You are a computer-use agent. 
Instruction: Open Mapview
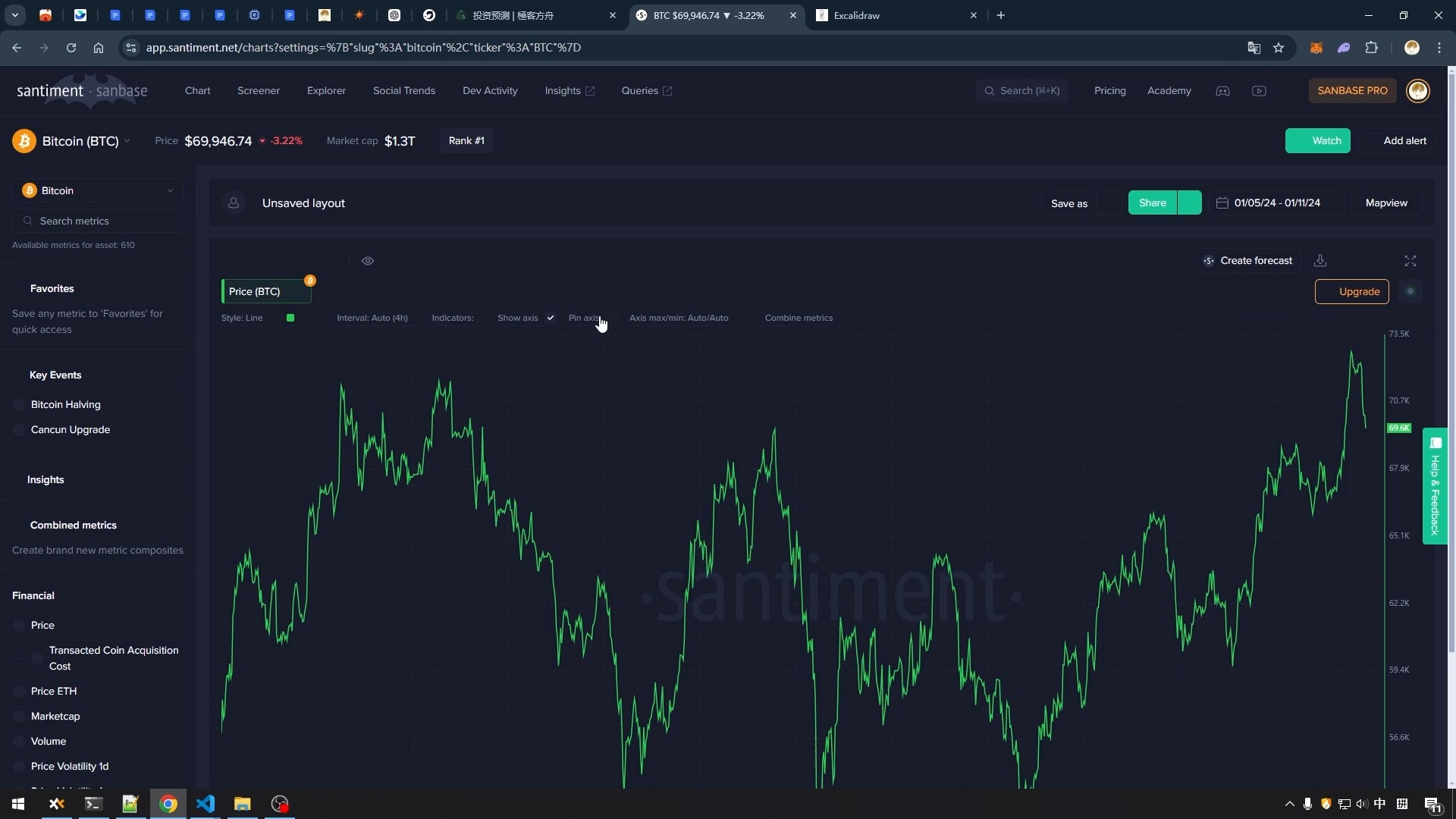[1386, 203]
